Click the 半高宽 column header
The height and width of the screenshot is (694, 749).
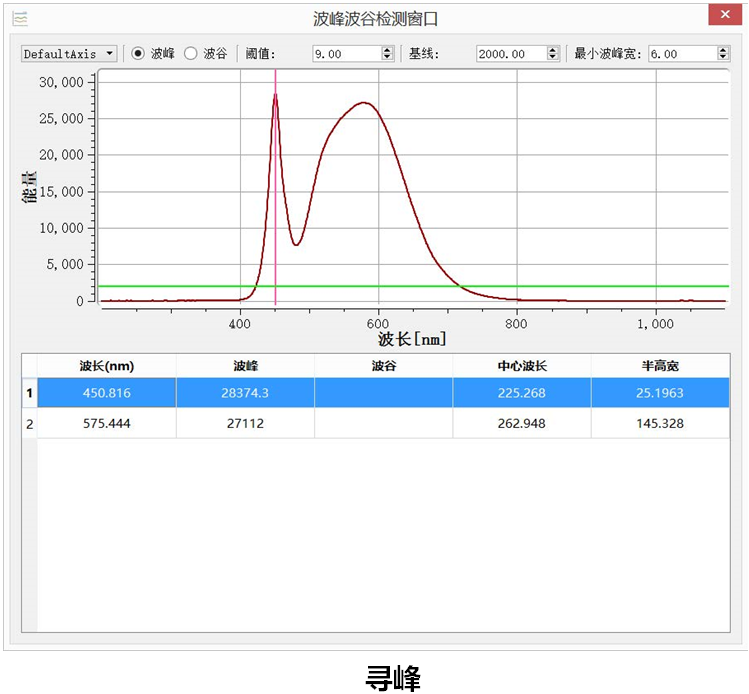(660, 366)
